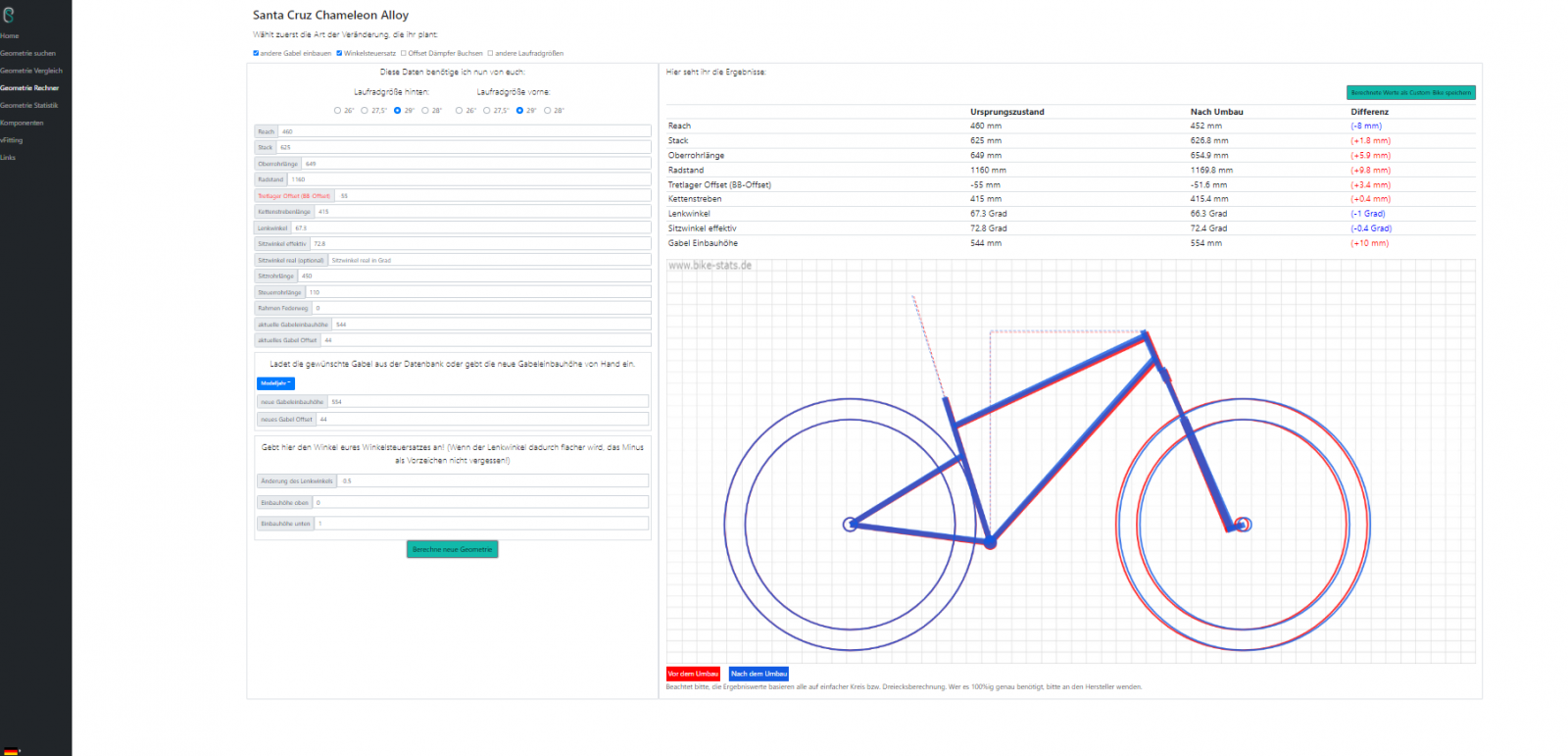The image size is (1568, 756).
Task: Click the German flag language icon
Action: click(11, 751)
